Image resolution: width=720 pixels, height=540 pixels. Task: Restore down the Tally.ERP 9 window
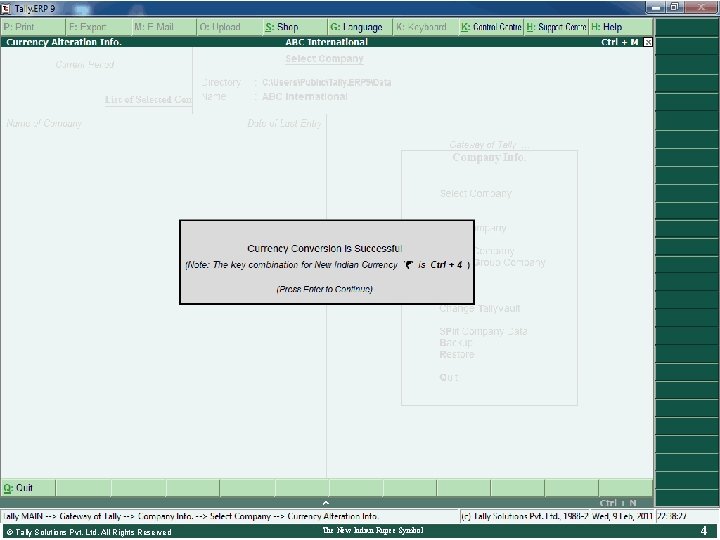(675, 7)
